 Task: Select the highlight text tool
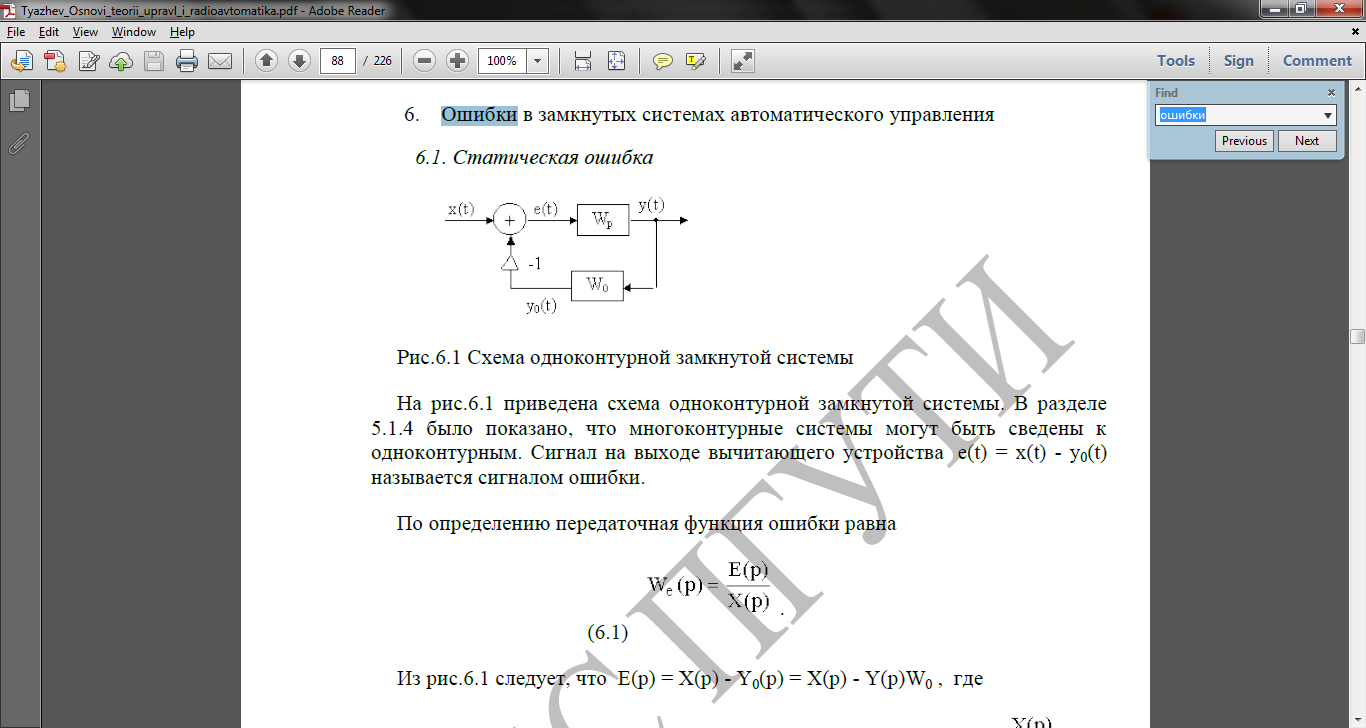coord(696,61)
